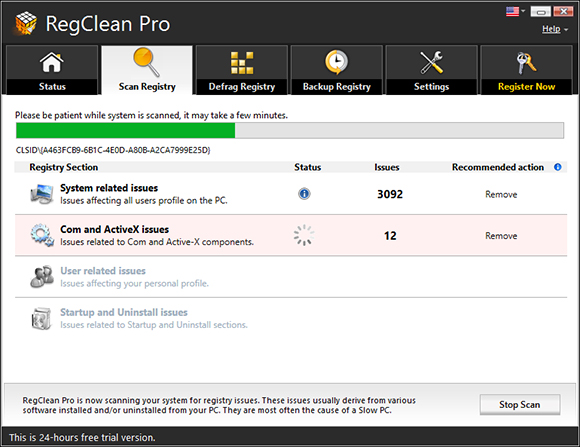Click Remove for Com and ActiveX issues

tap(501, 236)
